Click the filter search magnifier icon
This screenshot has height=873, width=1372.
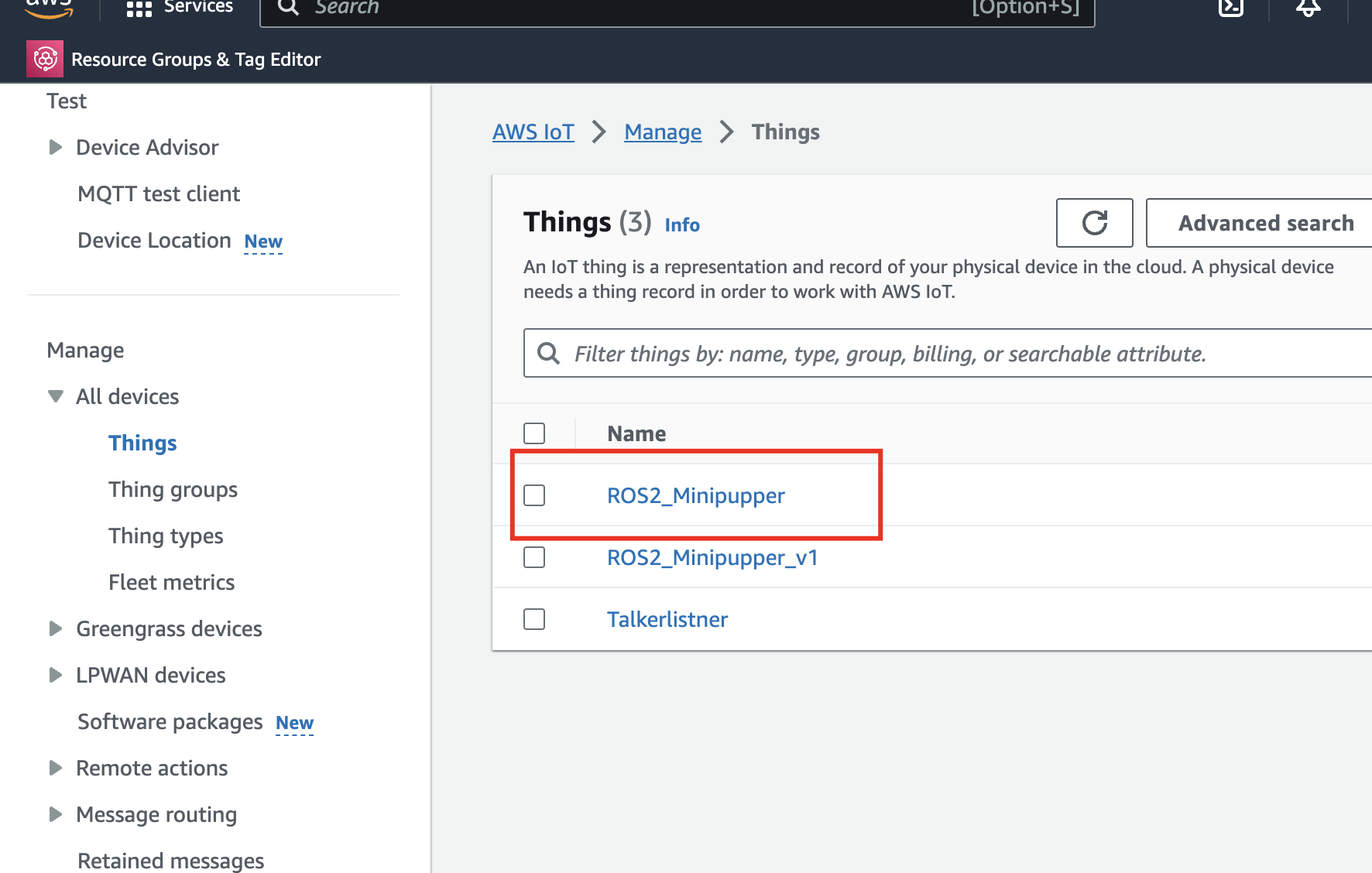pyautogui.click(x=549, y=354)
